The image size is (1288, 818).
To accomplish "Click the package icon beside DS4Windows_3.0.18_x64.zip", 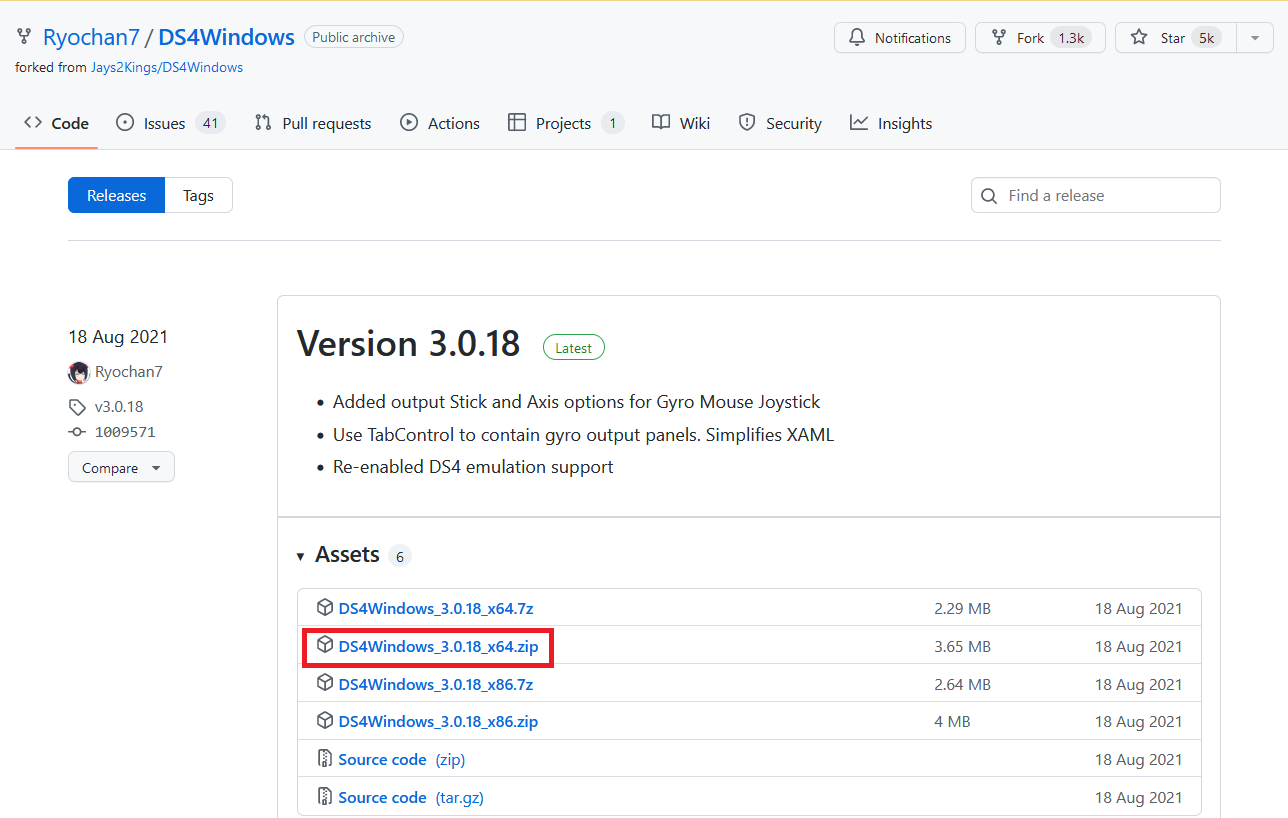I will coord(325,646).
